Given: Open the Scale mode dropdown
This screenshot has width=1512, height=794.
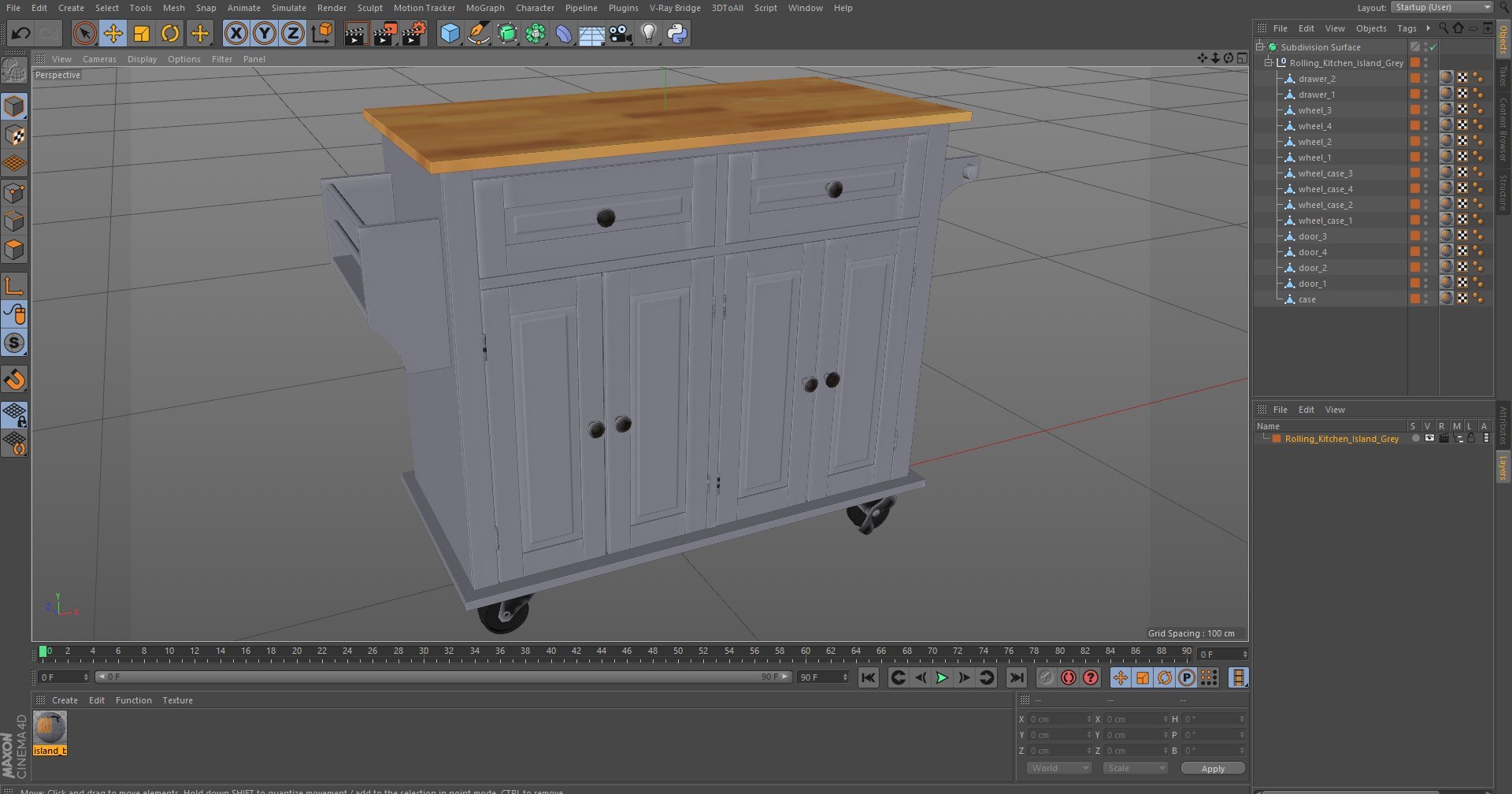Looking at the screenshot, I should click(x=1135, y=768).
